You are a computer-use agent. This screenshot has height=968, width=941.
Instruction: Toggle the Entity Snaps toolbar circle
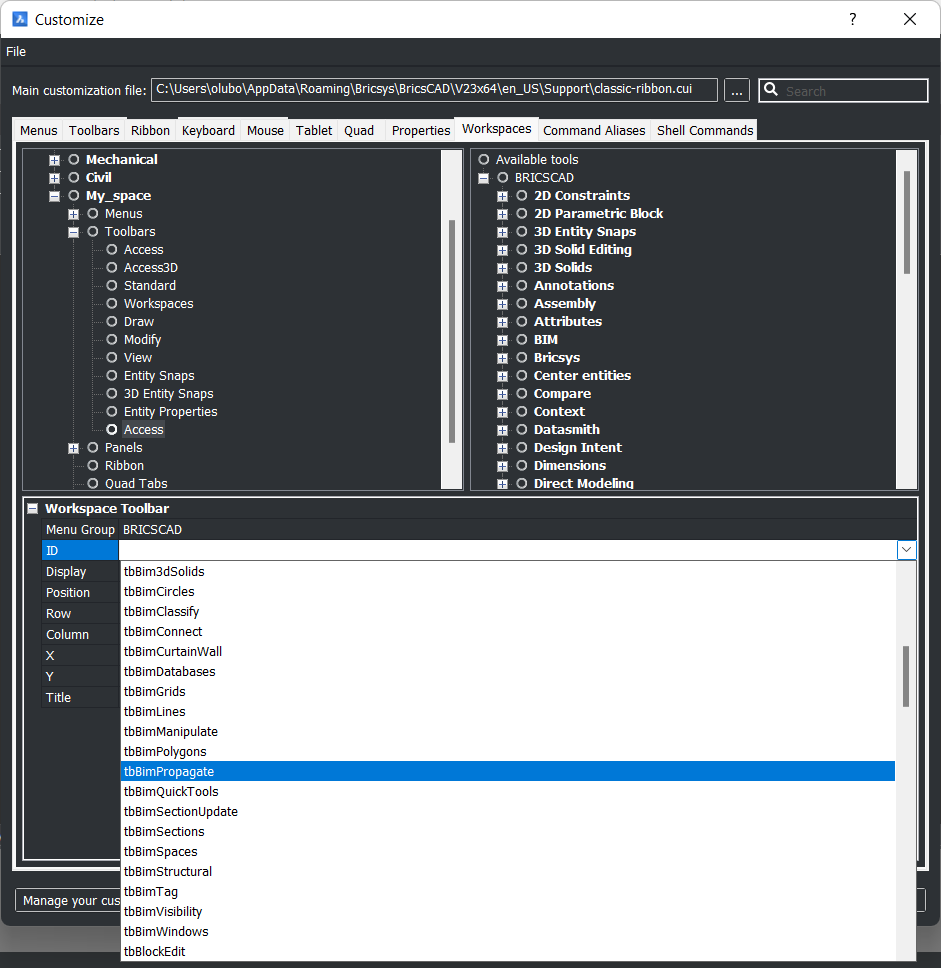point(112,376)
